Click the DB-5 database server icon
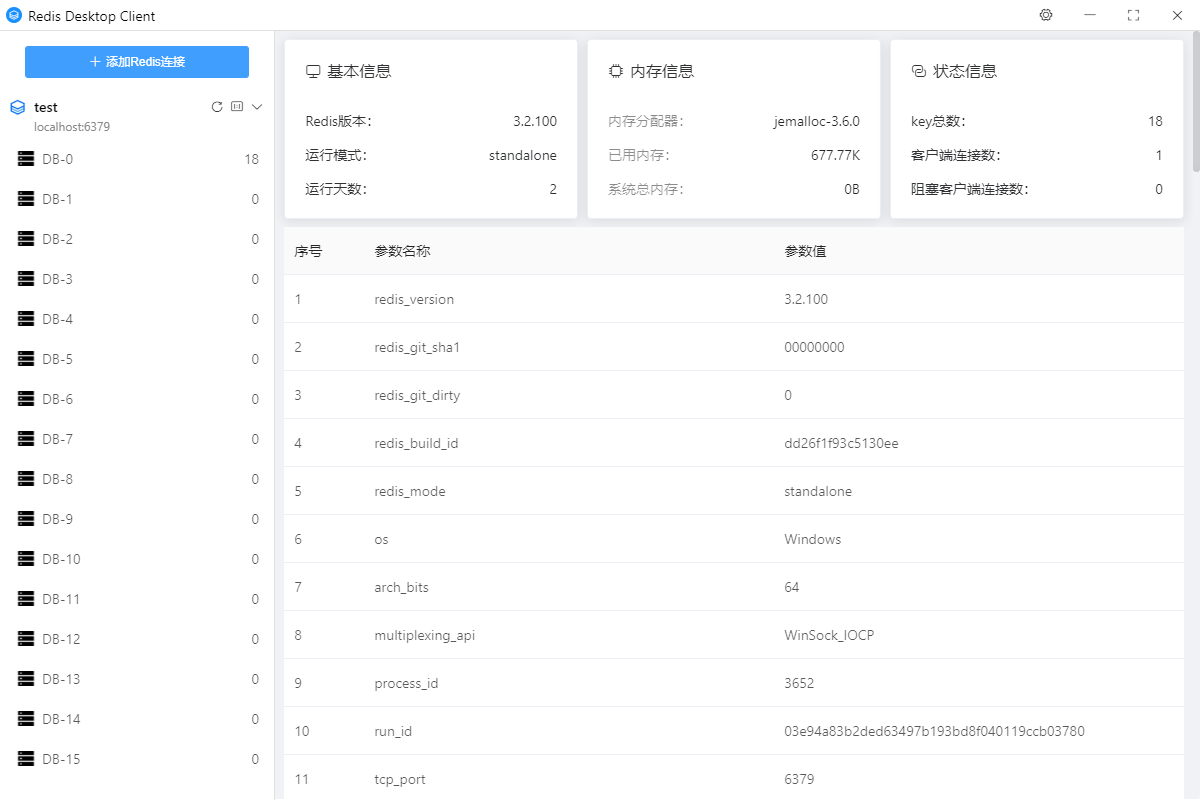 pos(26,359)
